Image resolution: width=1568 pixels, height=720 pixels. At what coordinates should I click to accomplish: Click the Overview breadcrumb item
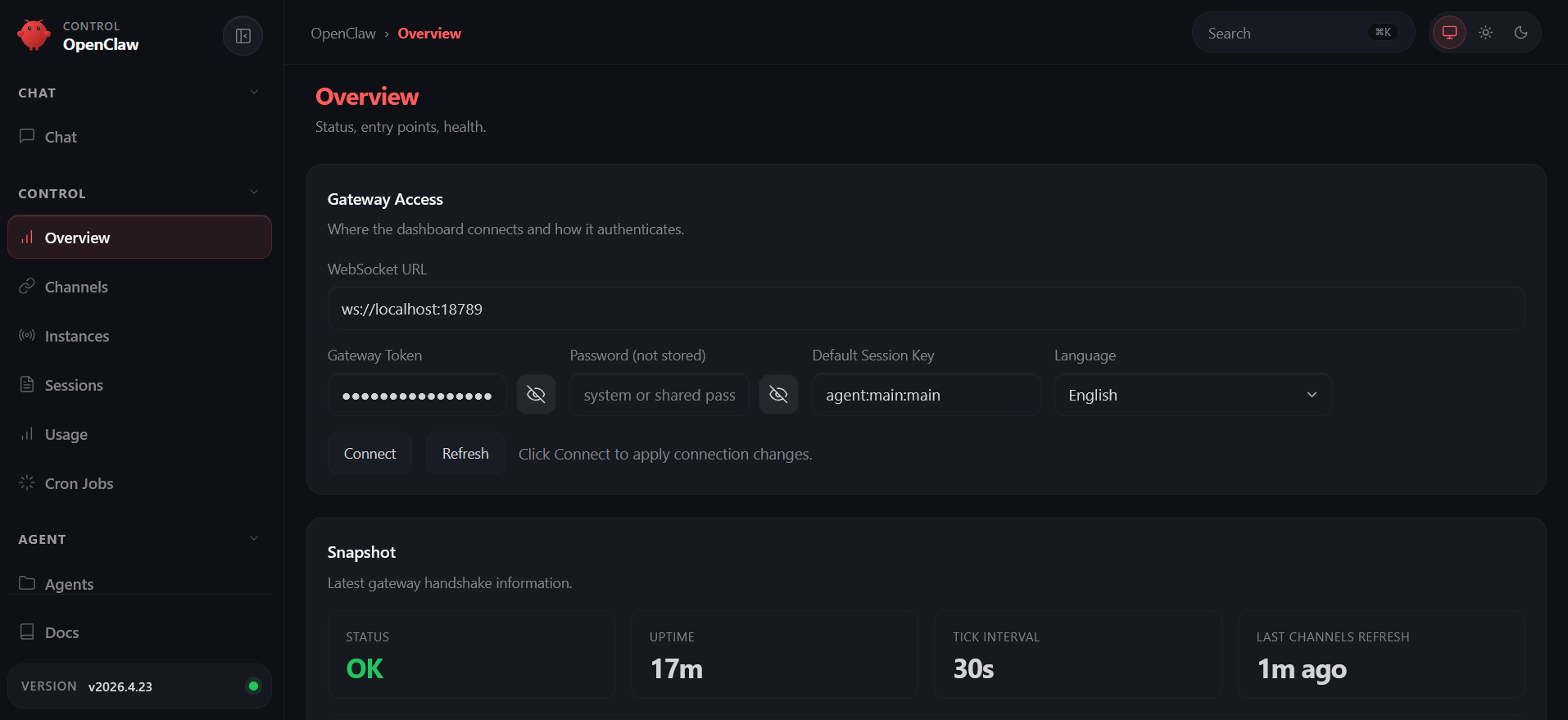coord(429,34)
